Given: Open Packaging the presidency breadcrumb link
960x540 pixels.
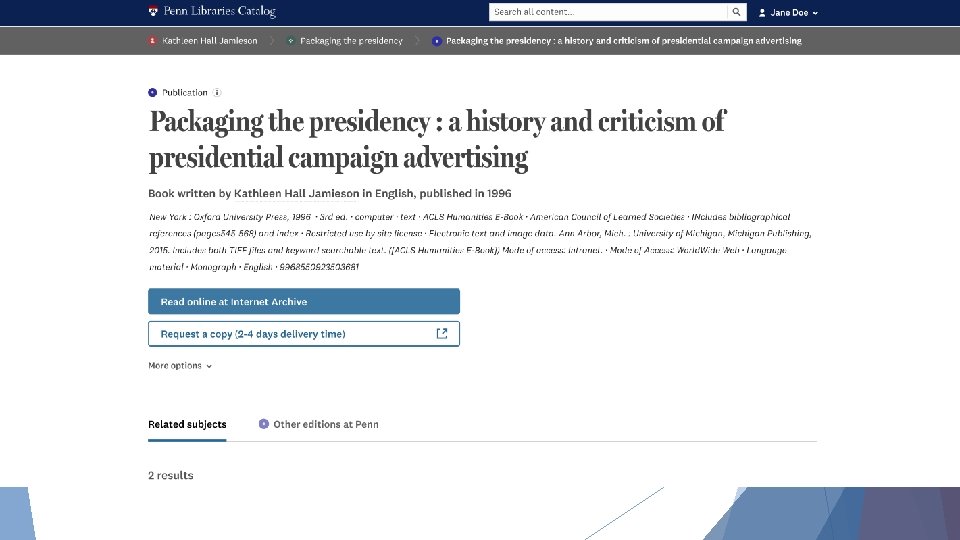Looking at the screenshot, I should tap(351, 41).
